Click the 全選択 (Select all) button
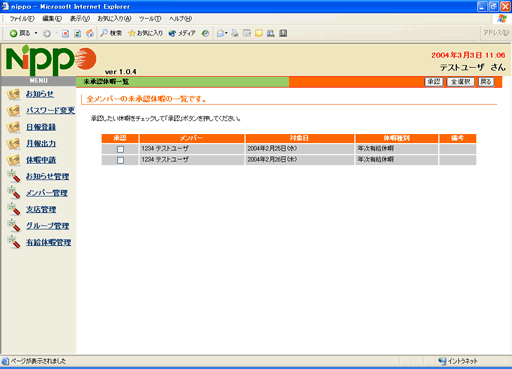This screenshot has height=369, width=512. pyautogui.click(x=460, y=82)
